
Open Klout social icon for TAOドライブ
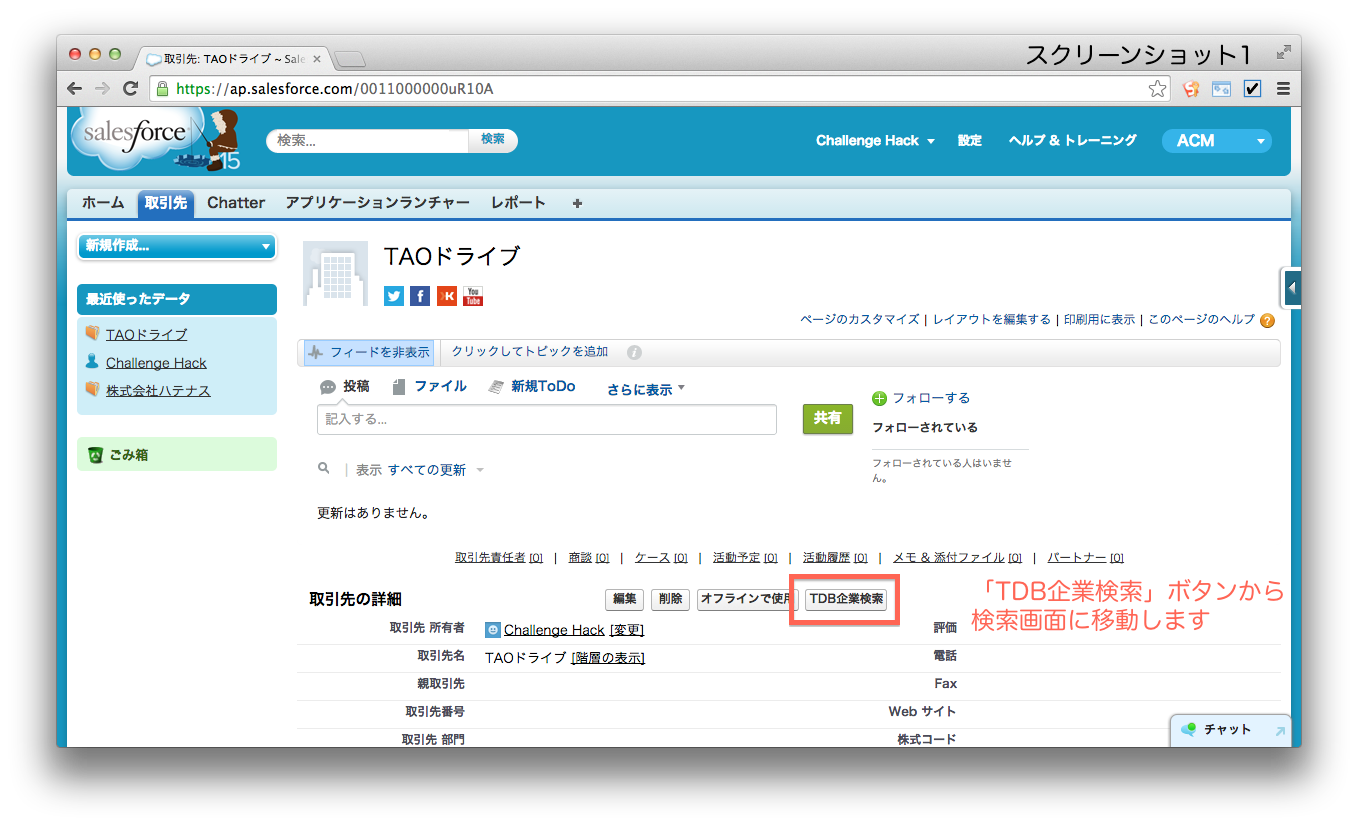click(447, 296)
